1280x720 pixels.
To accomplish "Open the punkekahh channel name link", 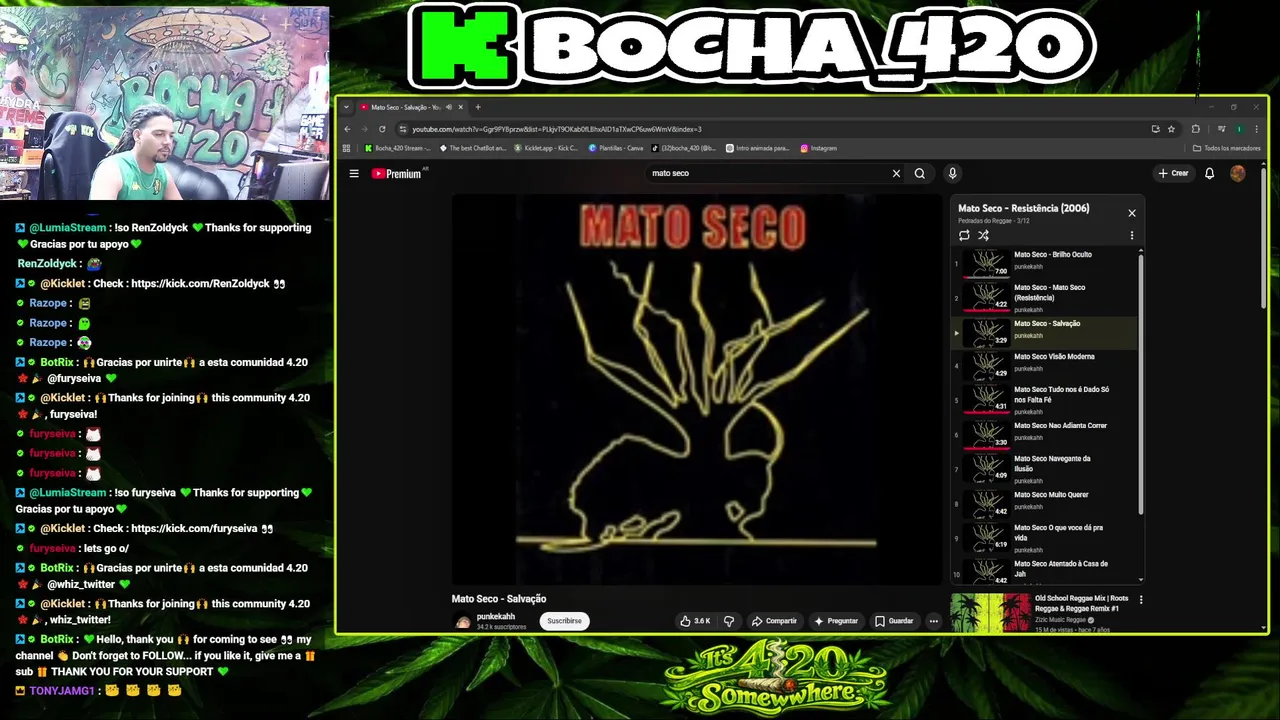I will click(496, 616).
